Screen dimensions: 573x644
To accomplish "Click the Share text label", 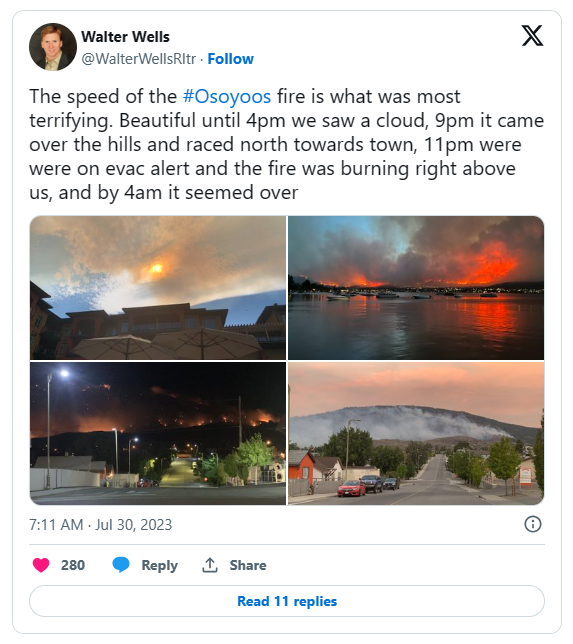I will pyautogui.click(x=248, y=565).
